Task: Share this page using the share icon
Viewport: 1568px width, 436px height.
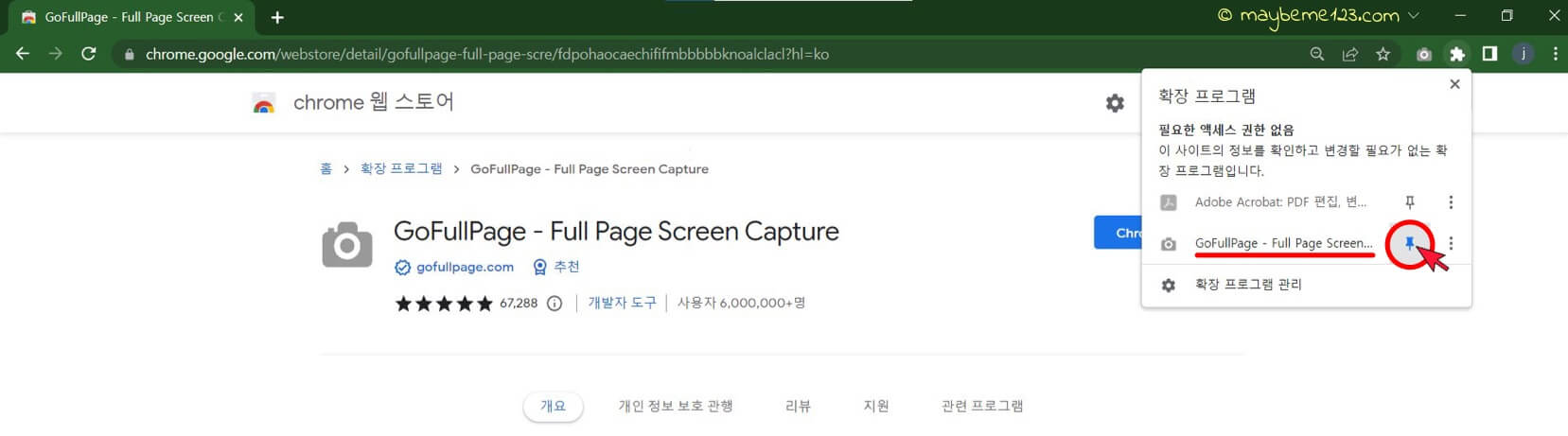Action: [1350, 54]
